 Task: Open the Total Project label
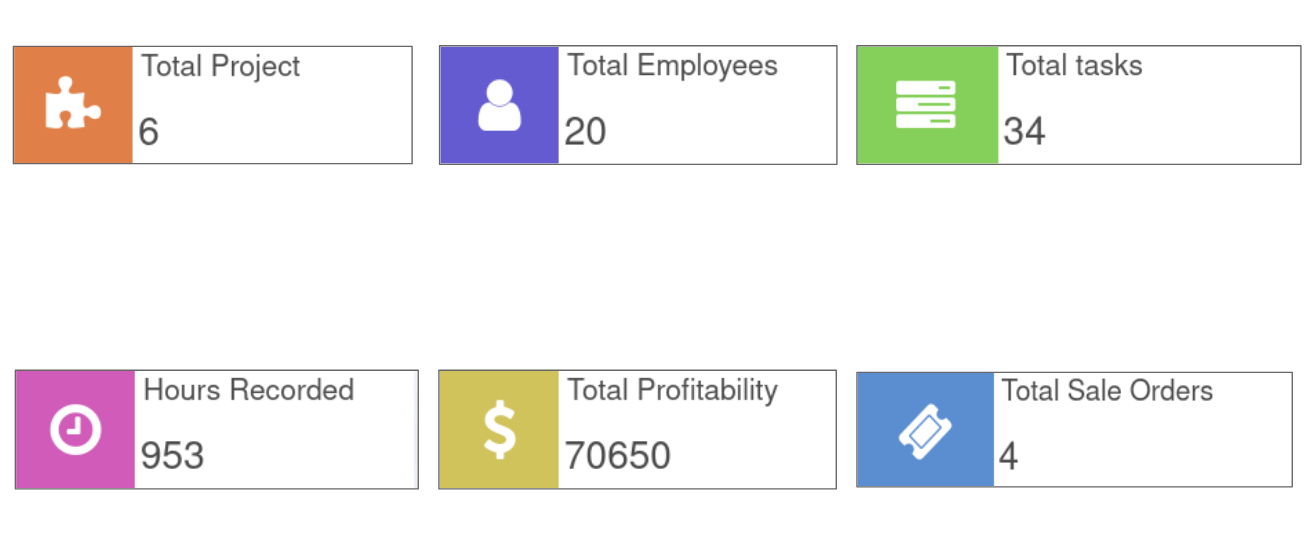click(x=221, y=66)
